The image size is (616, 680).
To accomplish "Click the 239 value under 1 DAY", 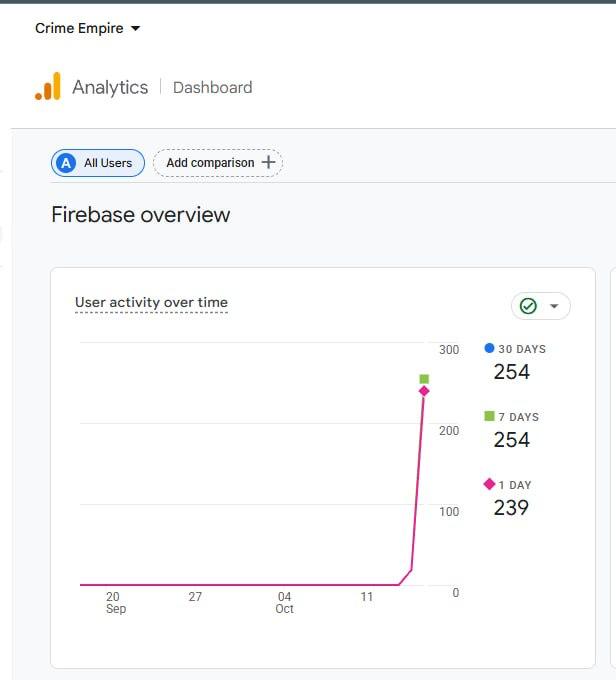I will (511, 507).
